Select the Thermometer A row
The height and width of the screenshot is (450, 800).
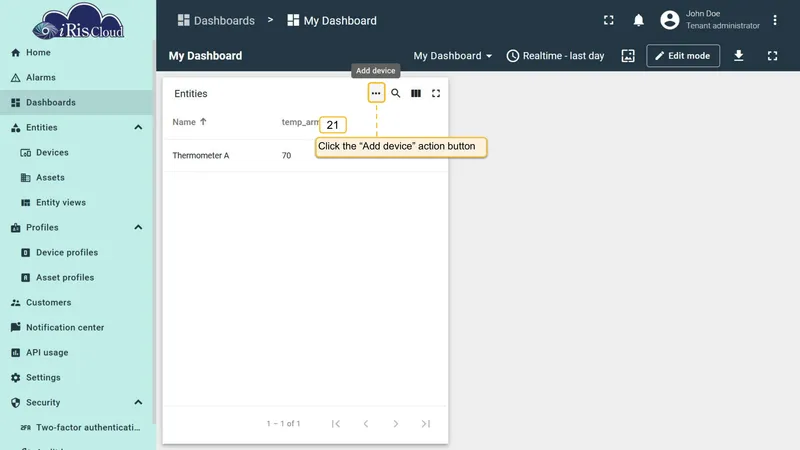click(306, 156)
